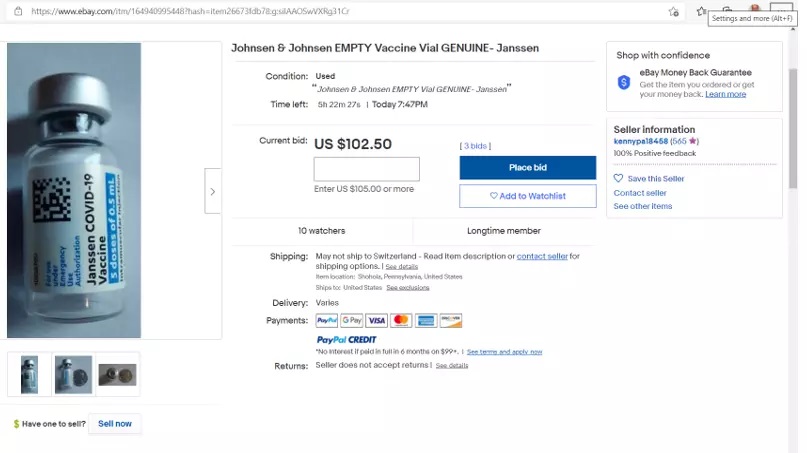807x453 pixels.
Task: Show next product photo with arrow
Action: [x=213, y=191]
